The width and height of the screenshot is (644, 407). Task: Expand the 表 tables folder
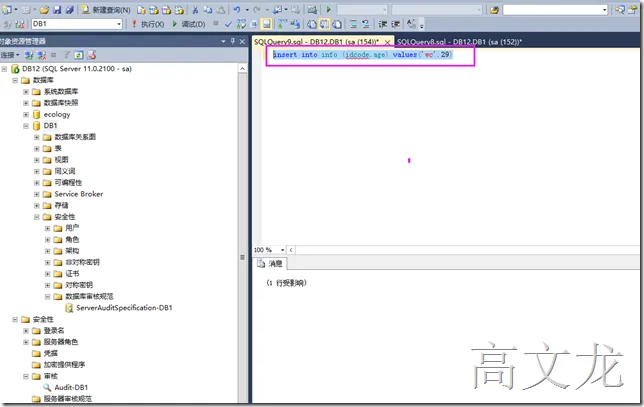[37, 149]
